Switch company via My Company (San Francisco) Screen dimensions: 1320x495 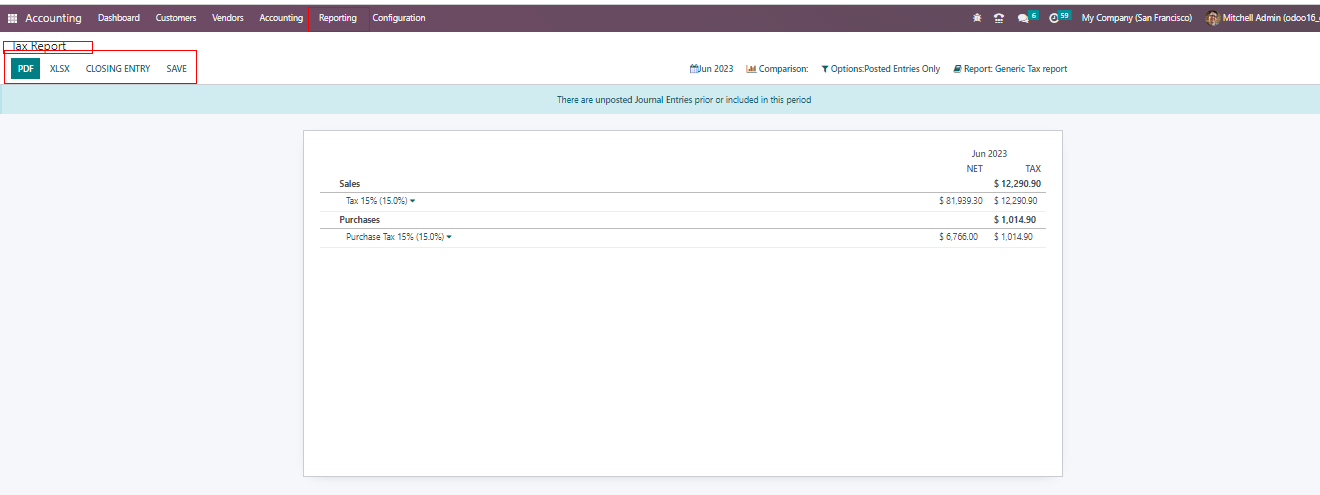(1137, 18)
